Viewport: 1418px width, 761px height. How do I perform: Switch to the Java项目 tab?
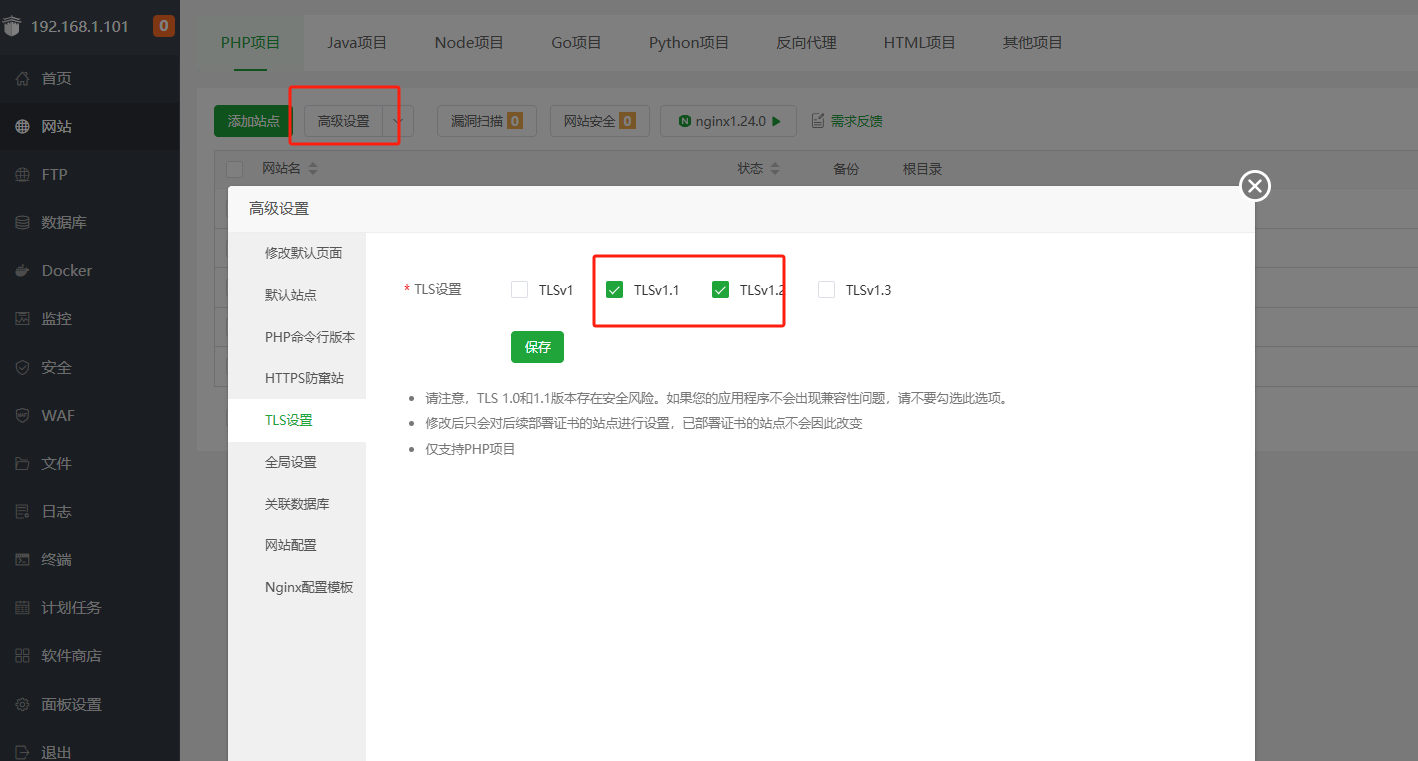tap(357, 43)
